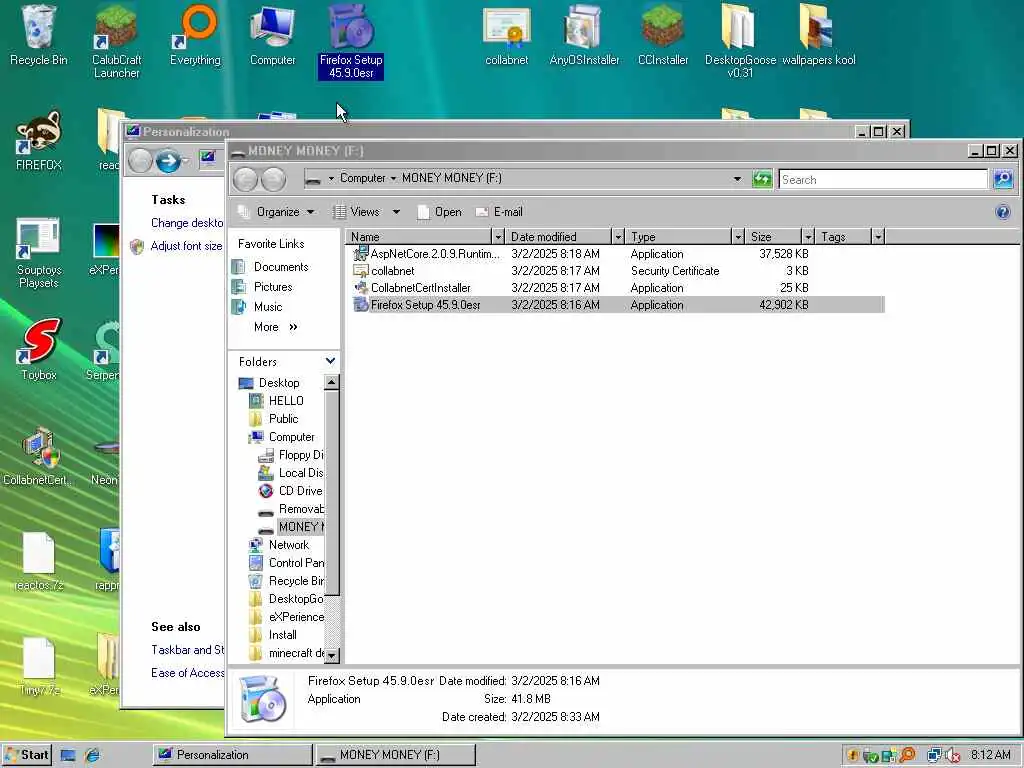Expand More favorite links

276,327
